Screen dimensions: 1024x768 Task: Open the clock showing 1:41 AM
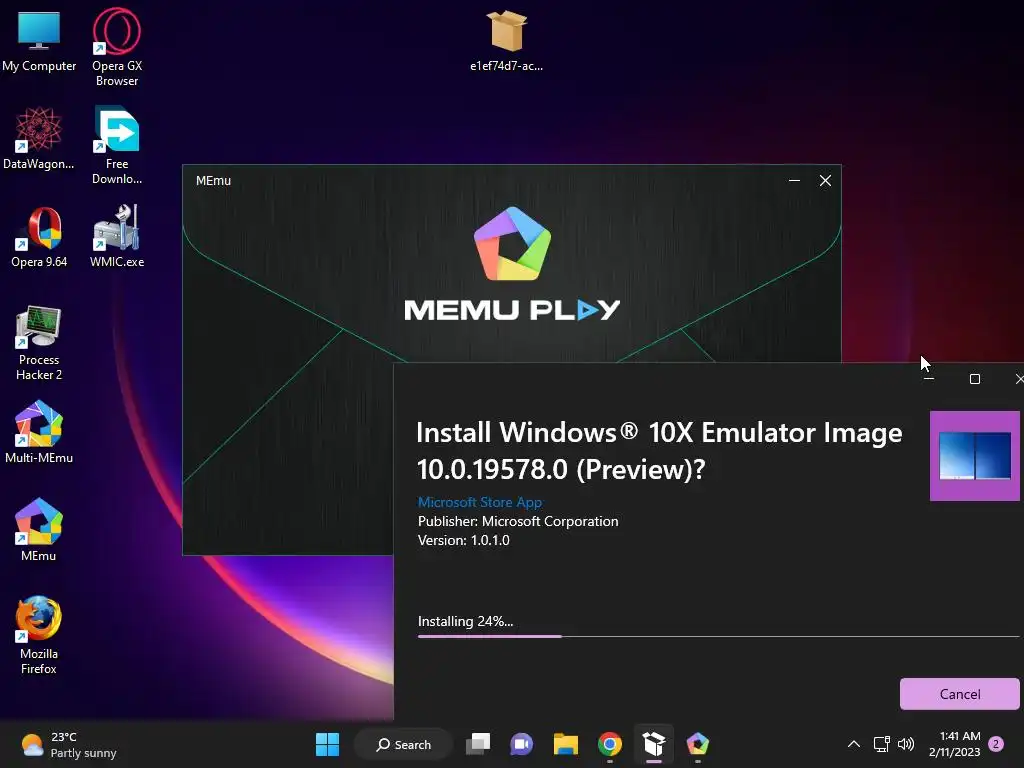954,744
